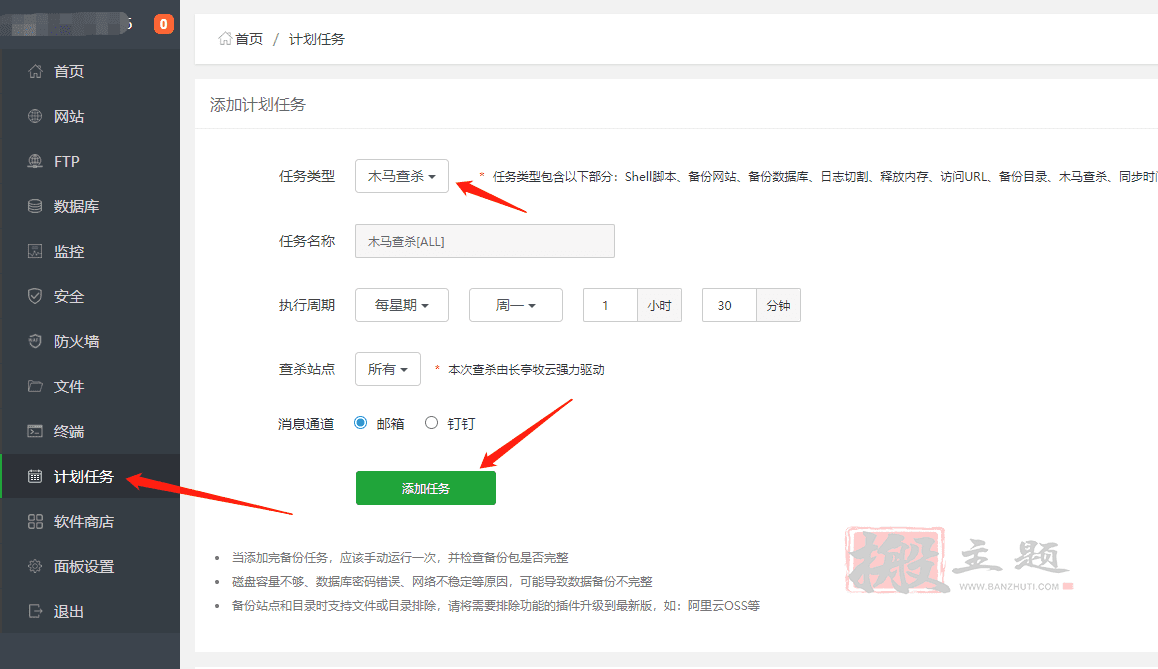The height and width of the screenshot is (669, 1158).
Task: Click the grid icon for 软件商店
Action: tap(35, 521)
